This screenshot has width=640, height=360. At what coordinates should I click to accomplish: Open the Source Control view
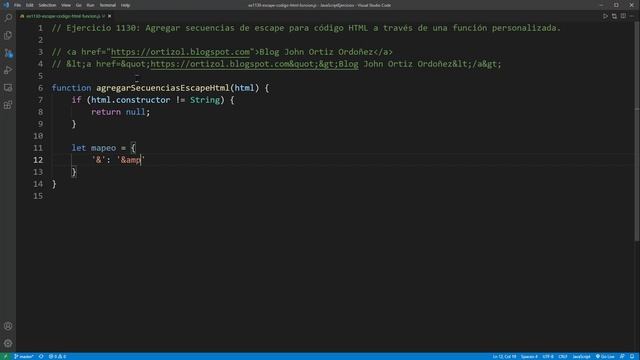(x=8, y=53)
